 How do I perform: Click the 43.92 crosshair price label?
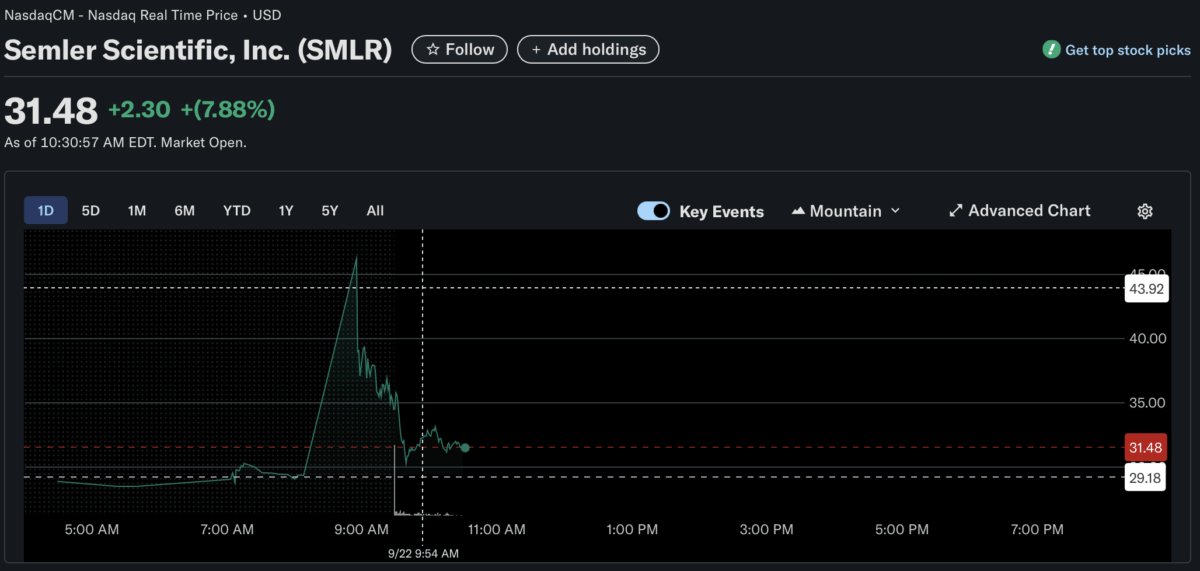(x=1145, y=288)
